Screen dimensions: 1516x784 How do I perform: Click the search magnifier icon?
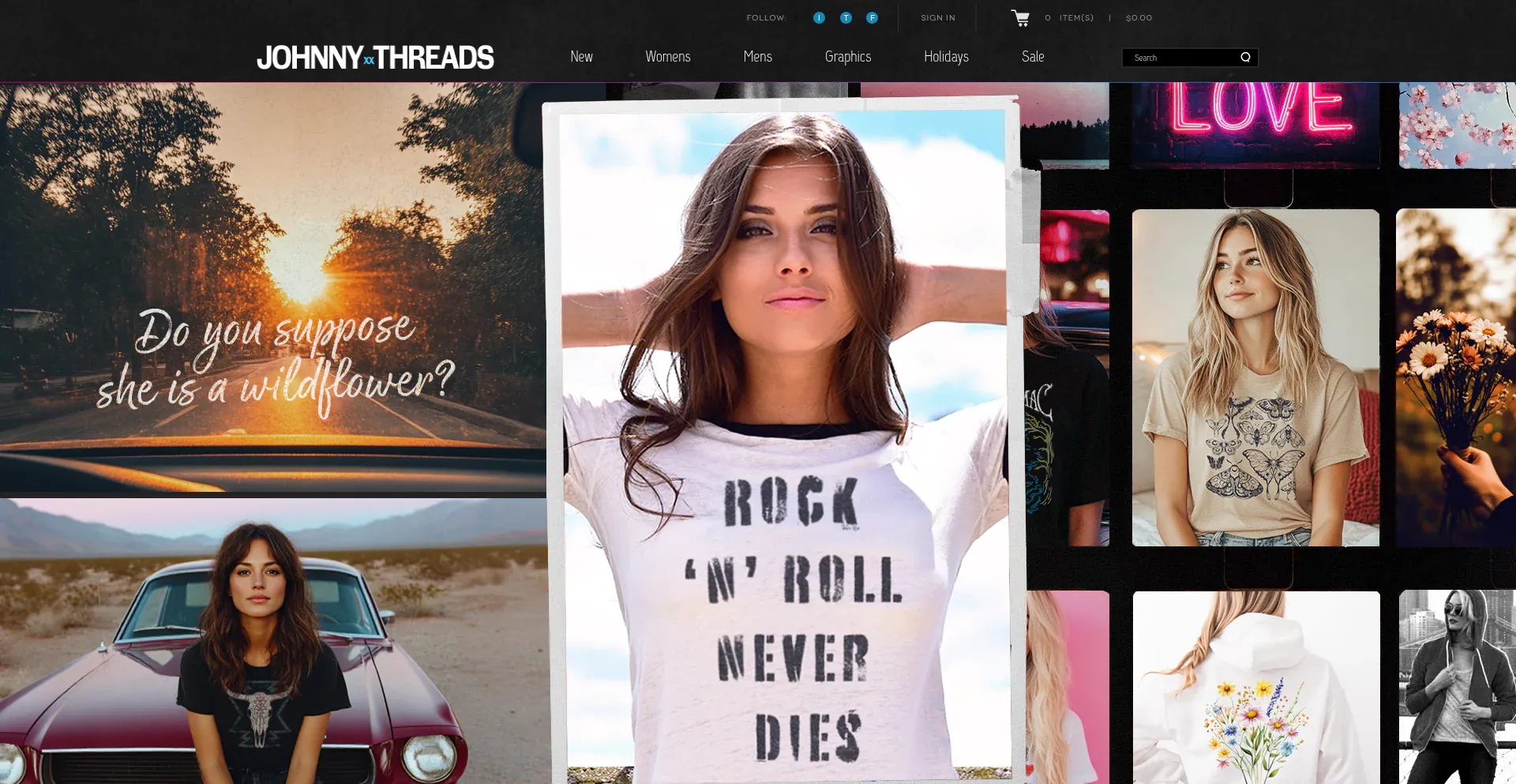pos(1245,57)
